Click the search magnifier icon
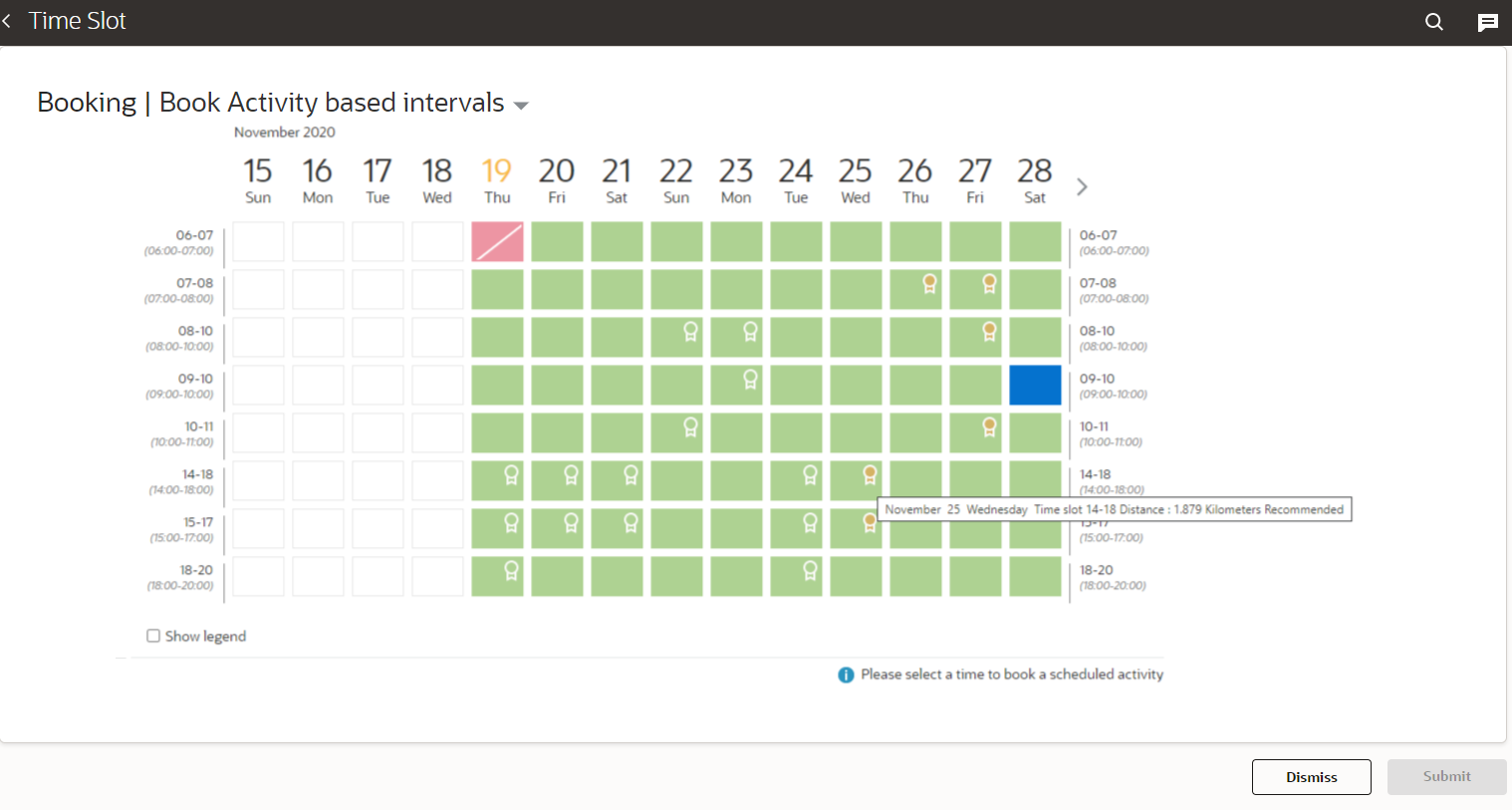Viewport: 1512px width, 810px height. pyautogui.click(x=1433, y=22)
